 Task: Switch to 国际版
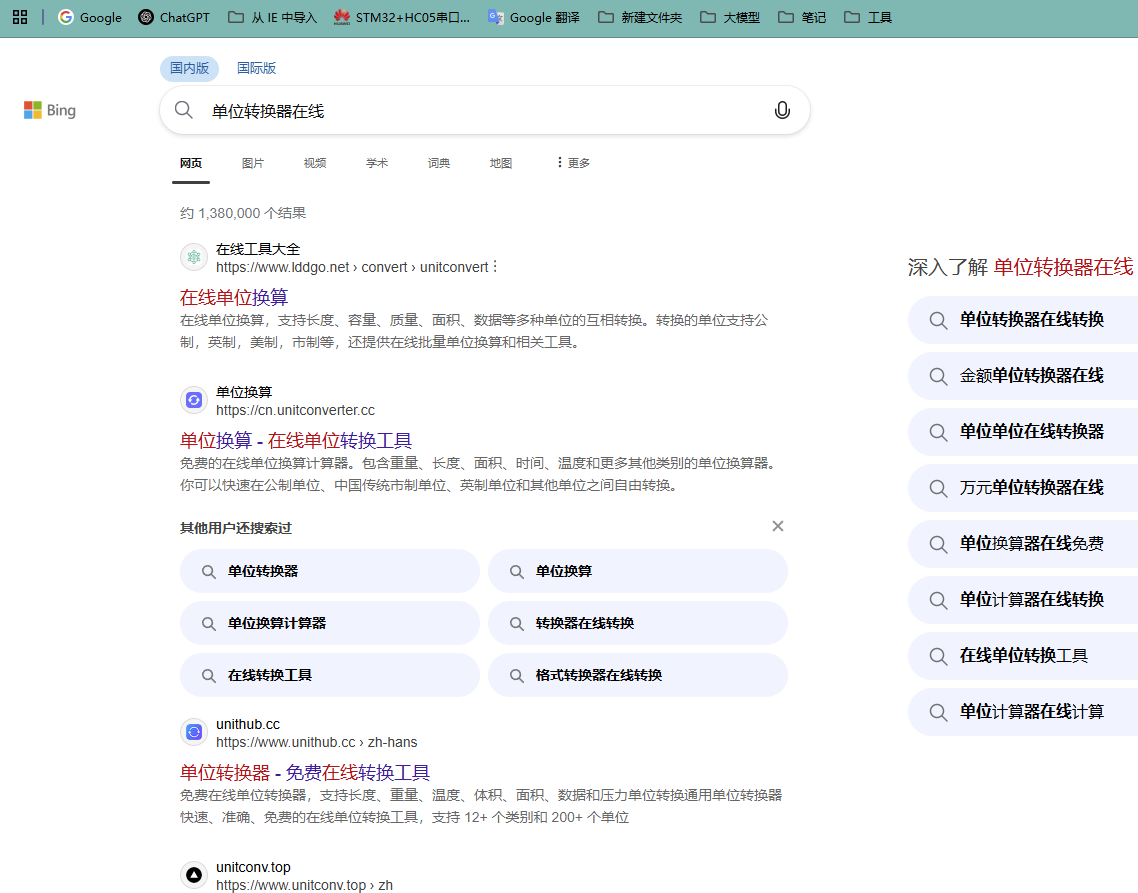click(x=256, y=67)
